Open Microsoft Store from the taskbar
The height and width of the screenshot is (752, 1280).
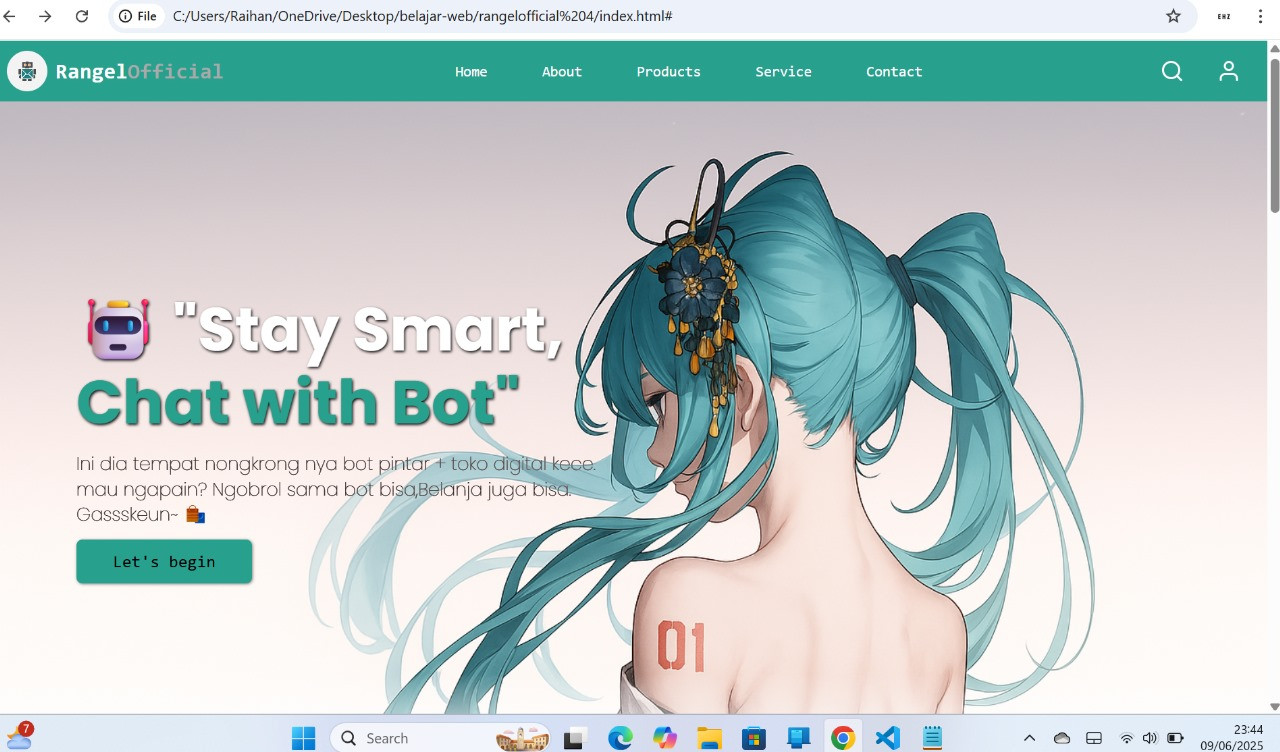pyautogui.click(x=754, y=738)
